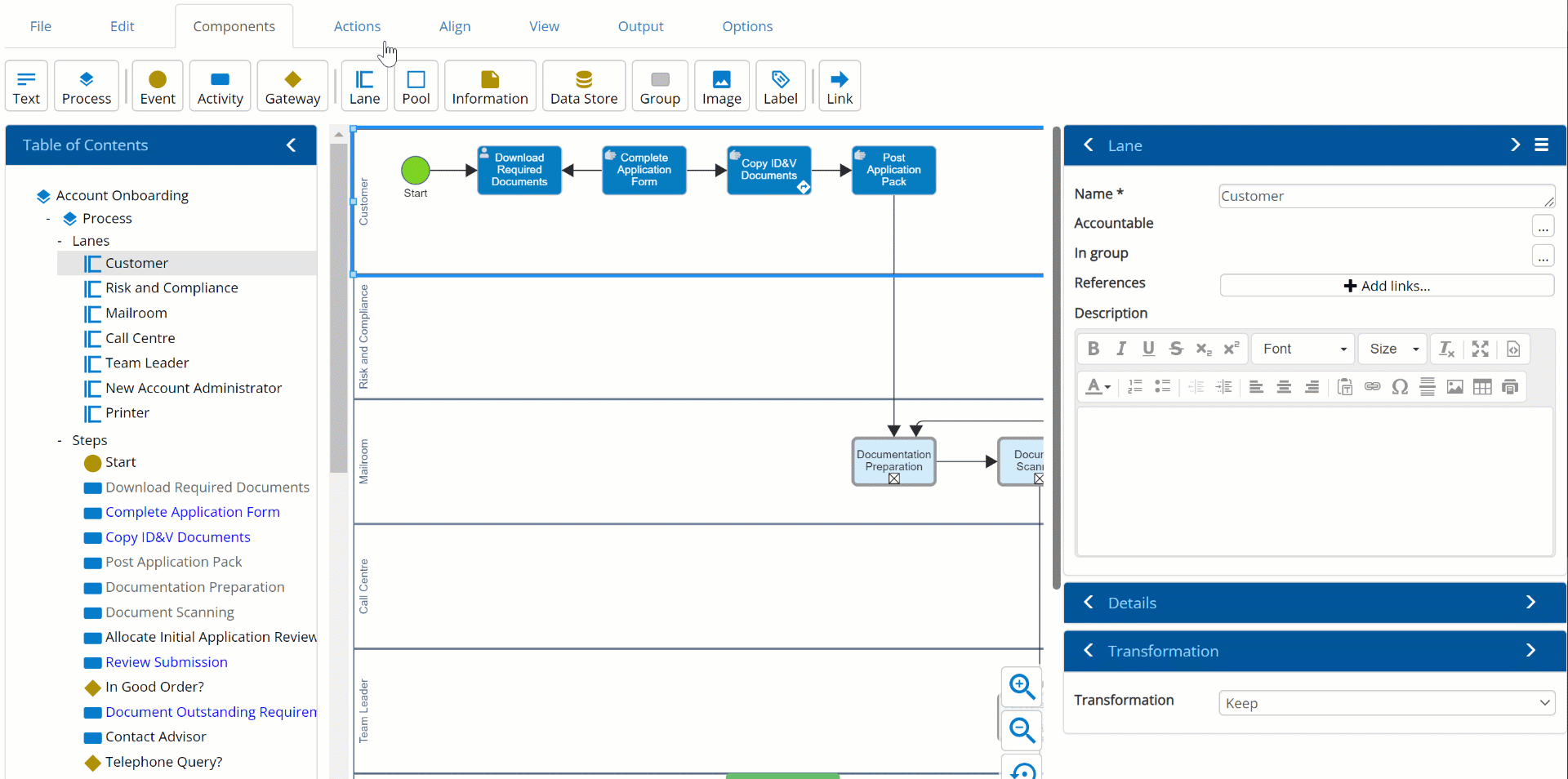The image size is (1568, 779).
Task: Click the Add links button
Action: [1387, 286]
